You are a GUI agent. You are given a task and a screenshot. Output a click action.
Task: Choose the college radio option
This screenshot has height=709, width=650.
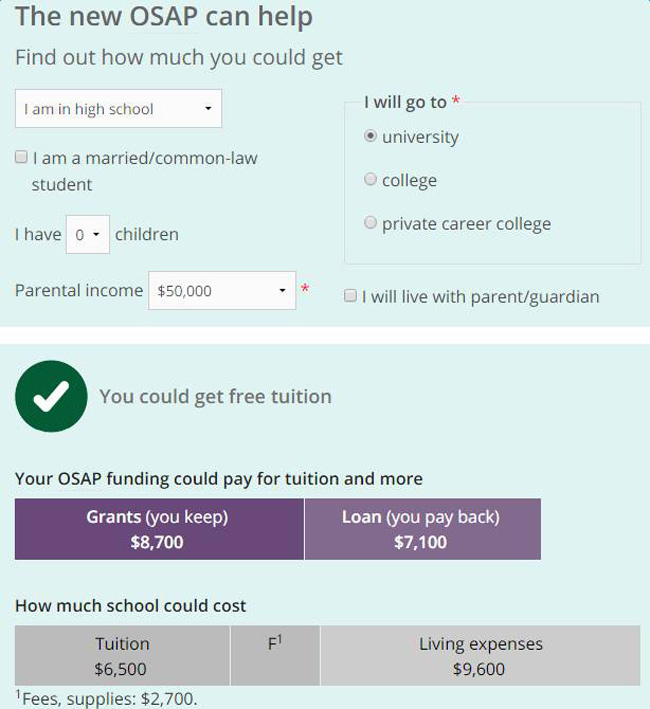point(370,180)
